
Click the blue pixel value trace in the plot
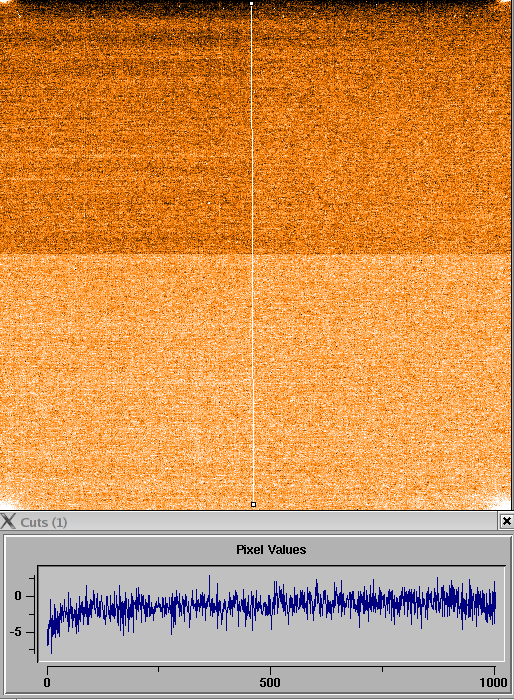(271, 604)
